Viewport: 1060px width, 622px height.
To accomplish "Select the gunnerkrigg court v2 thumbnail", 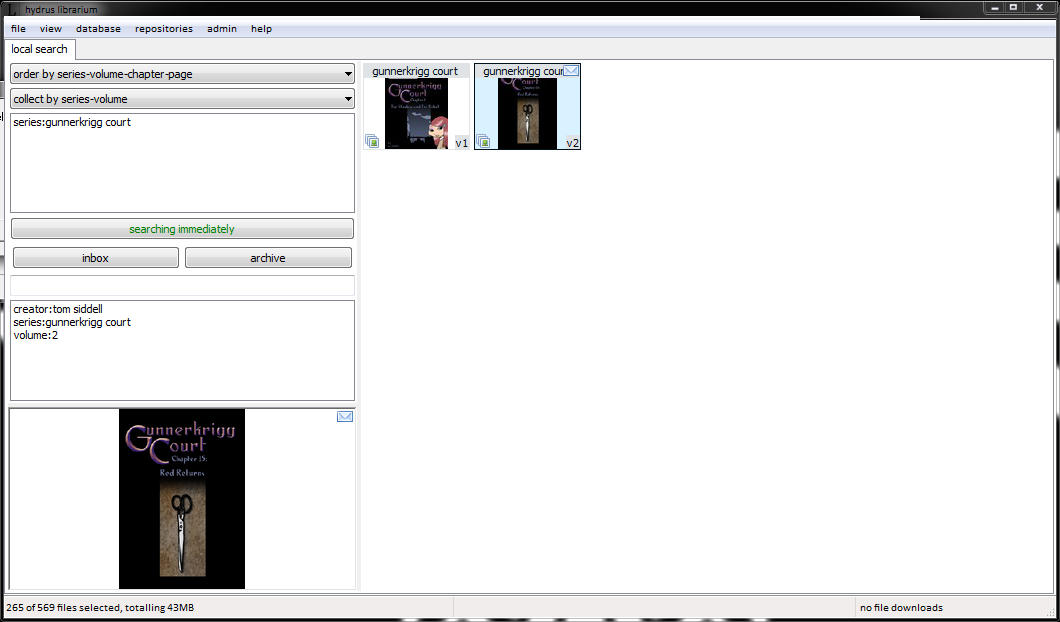I will click(527, 107).
